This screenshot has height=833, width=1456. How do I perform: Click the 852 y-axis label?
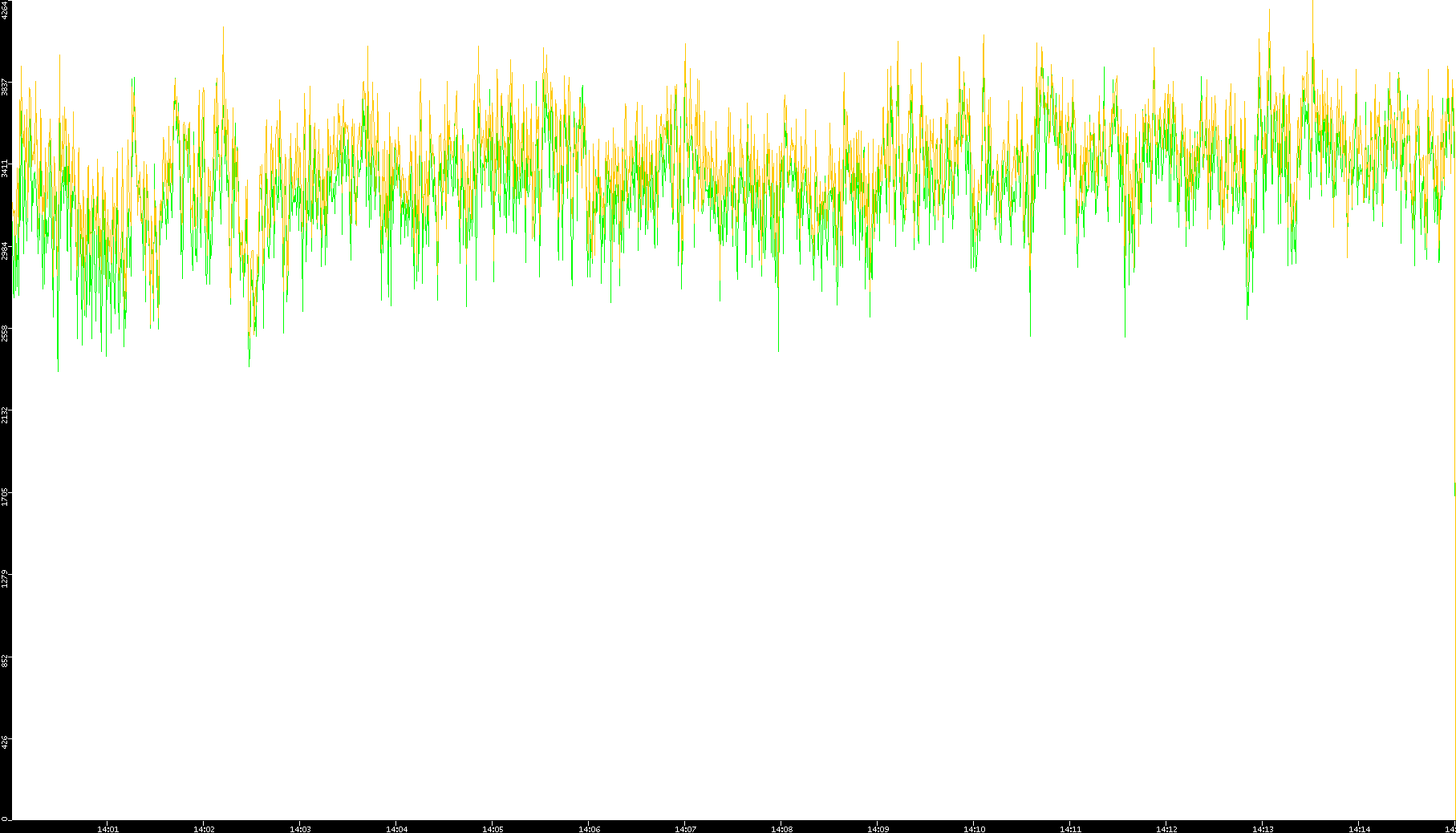click(6, 660)
